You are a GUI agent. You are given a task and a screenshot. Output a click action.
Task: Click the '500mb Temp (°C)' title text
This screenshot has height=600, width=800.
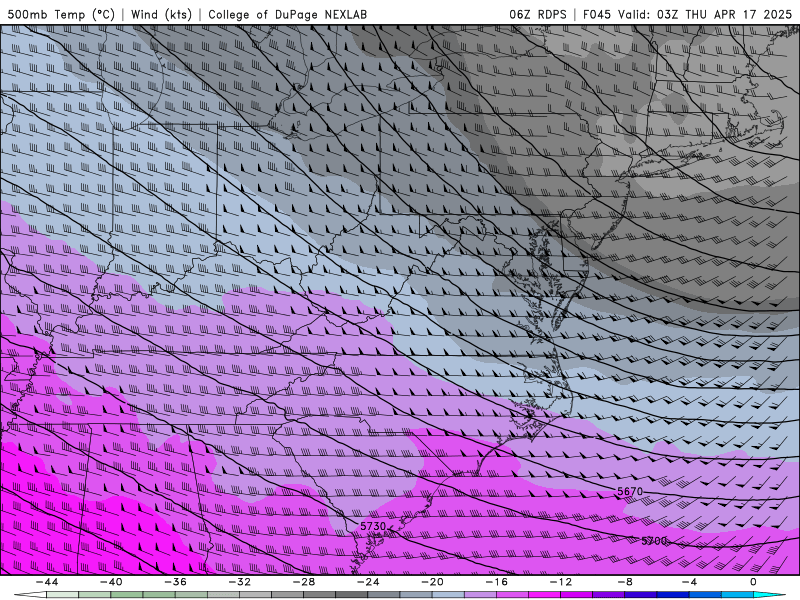coord(61,14)
